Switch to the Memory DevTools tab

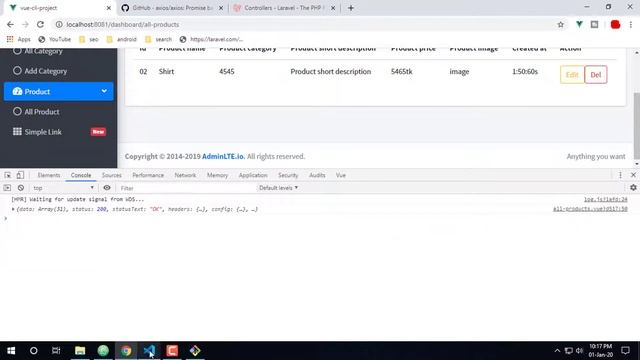[x=217, y=175]
